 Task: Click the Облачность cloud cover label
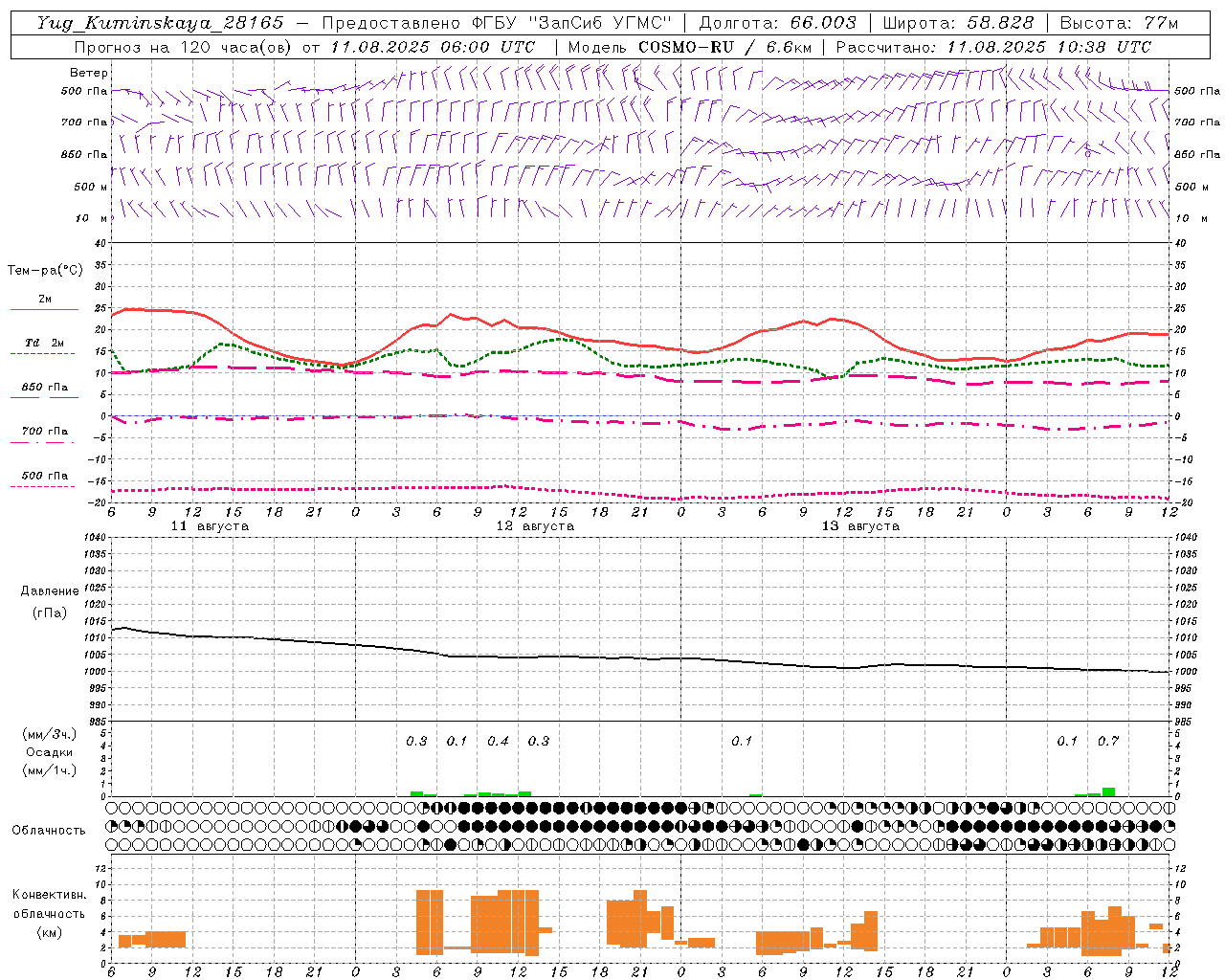[x=49, y=830]
